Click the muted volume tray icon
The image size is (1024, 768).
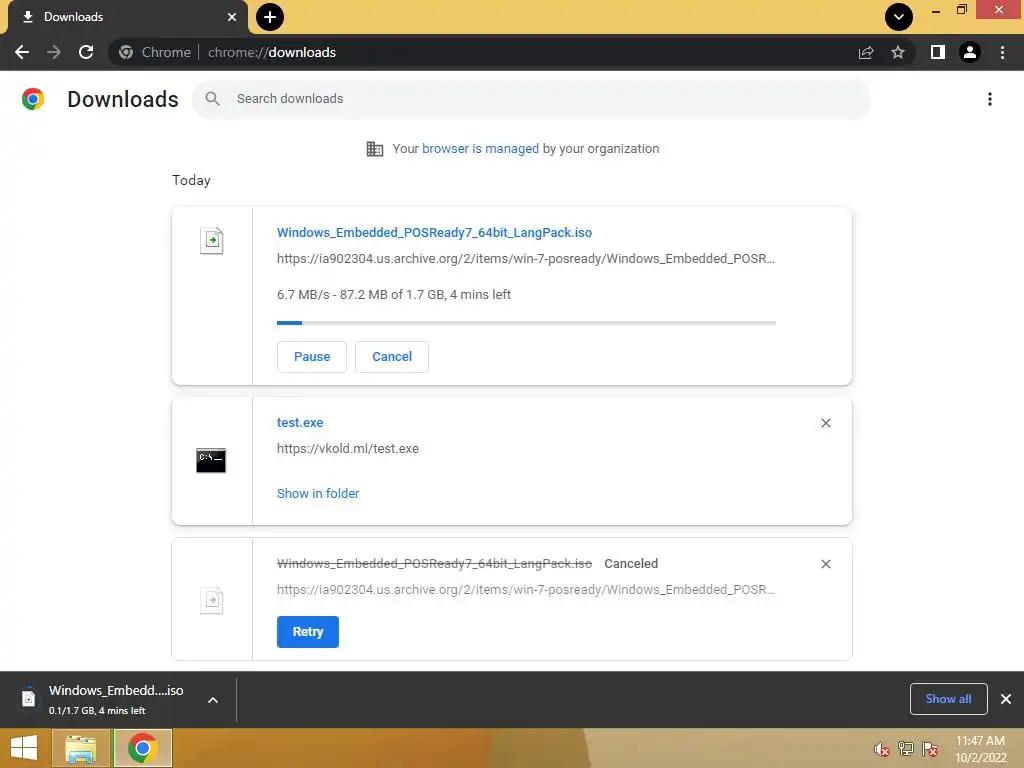(882, 749)
